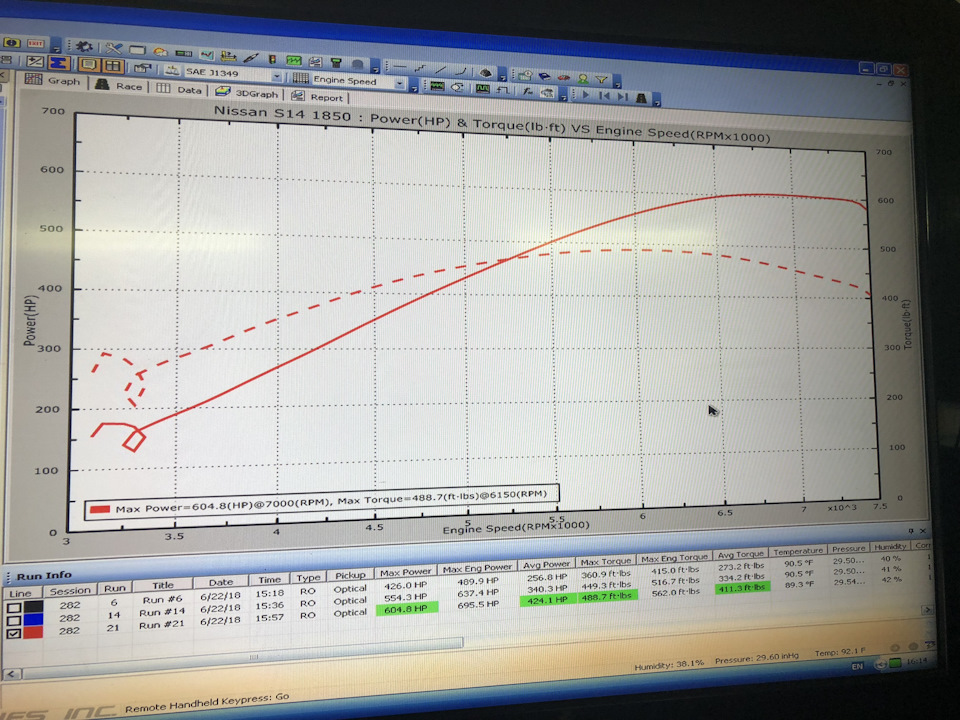Click the traffic light icon
This screenshot has height=720, width=960.
pyautogui.click(x=272, y=59)
